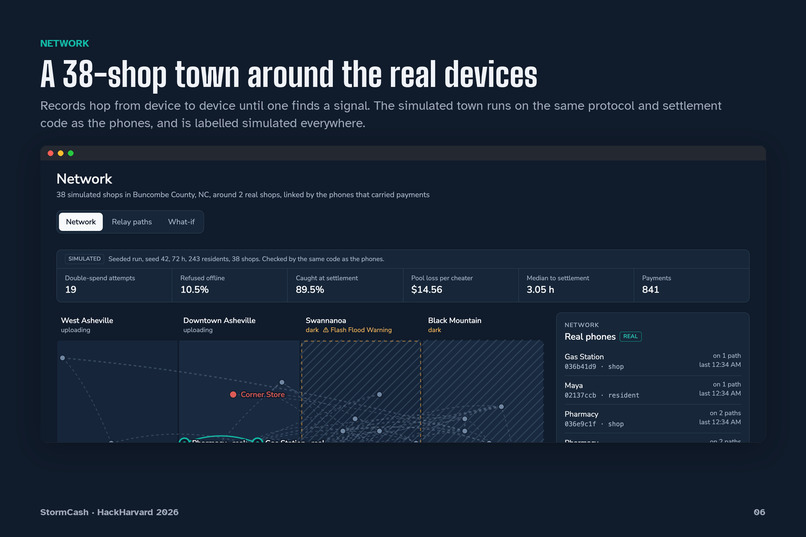Image resolution: width=806 pixels, height=537 pixels.
Task: Click the Pool loss per cheater $14.56
Action: (460, 284)
